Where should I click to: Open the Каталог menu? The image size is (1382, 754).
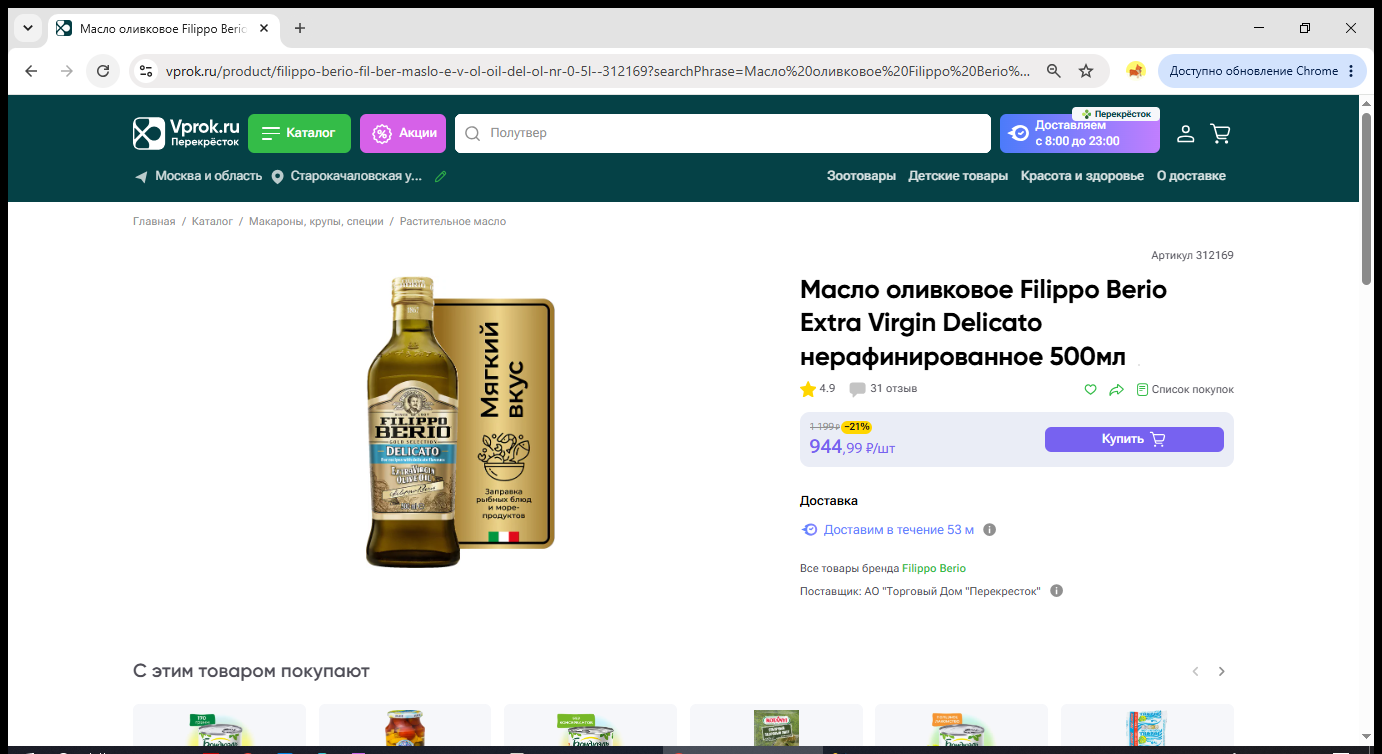299,133
